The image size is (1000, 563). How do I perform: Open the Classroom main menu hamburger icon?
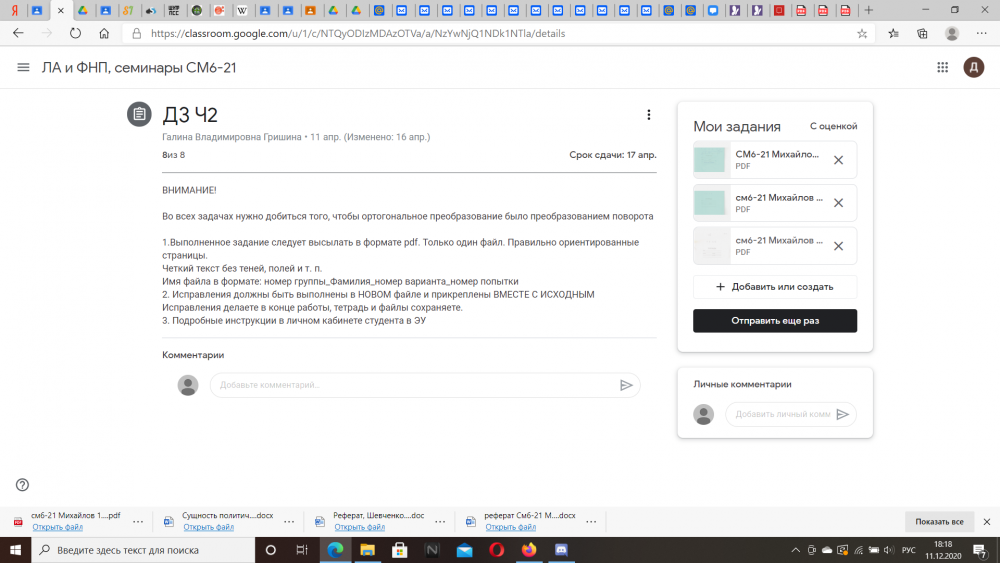point(23,67)
